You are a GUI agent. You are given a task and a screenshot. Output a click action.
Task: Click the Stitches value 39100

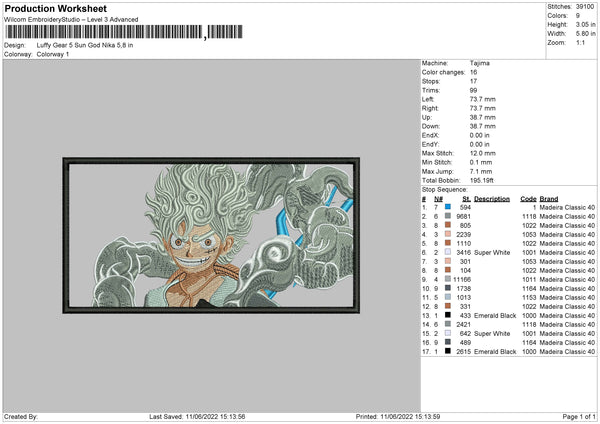click(585, 7)
